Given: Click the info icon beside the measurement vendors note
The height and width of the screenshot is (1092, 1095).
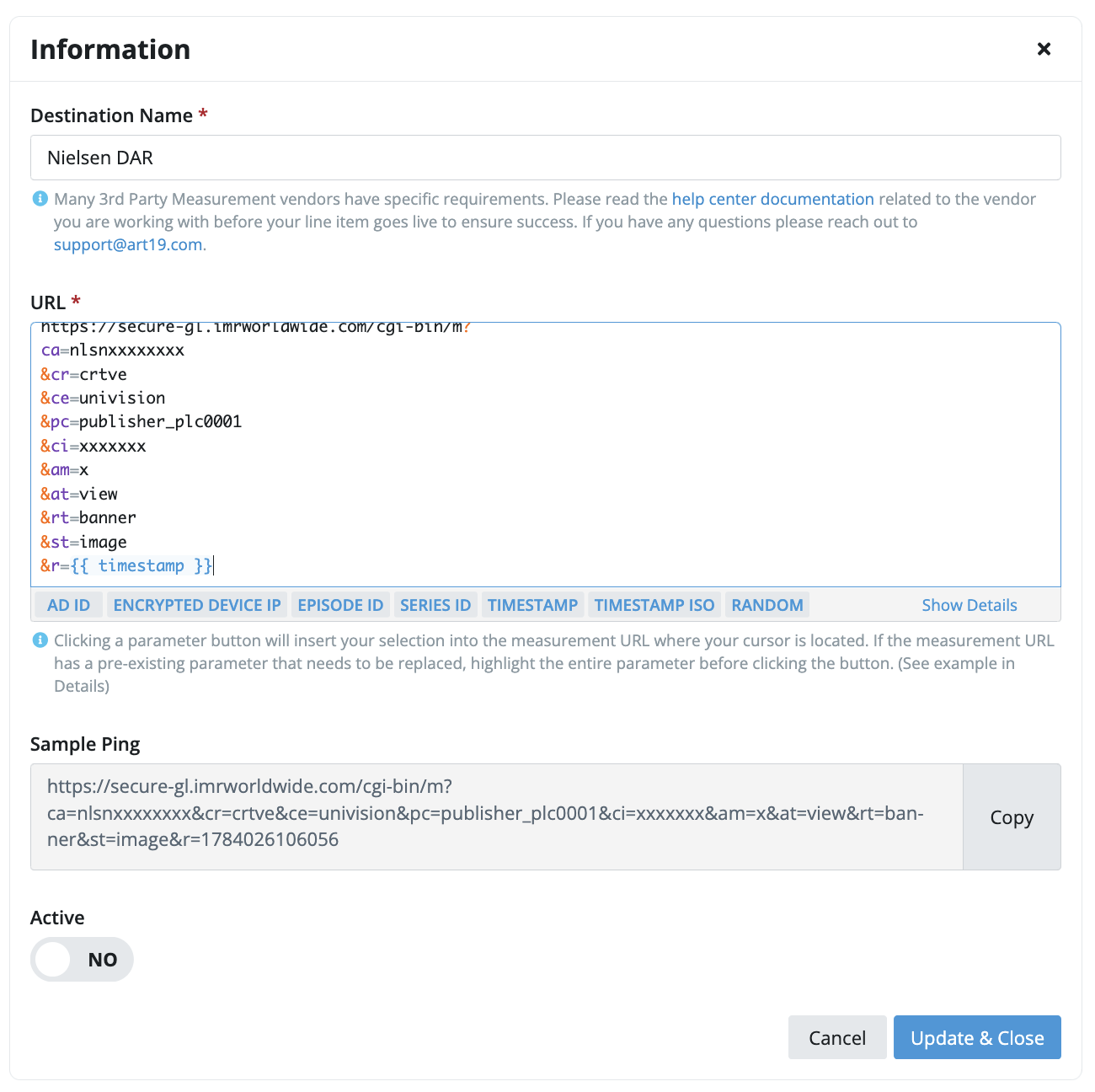Looking at the screenshot, I should click(40, 199).
